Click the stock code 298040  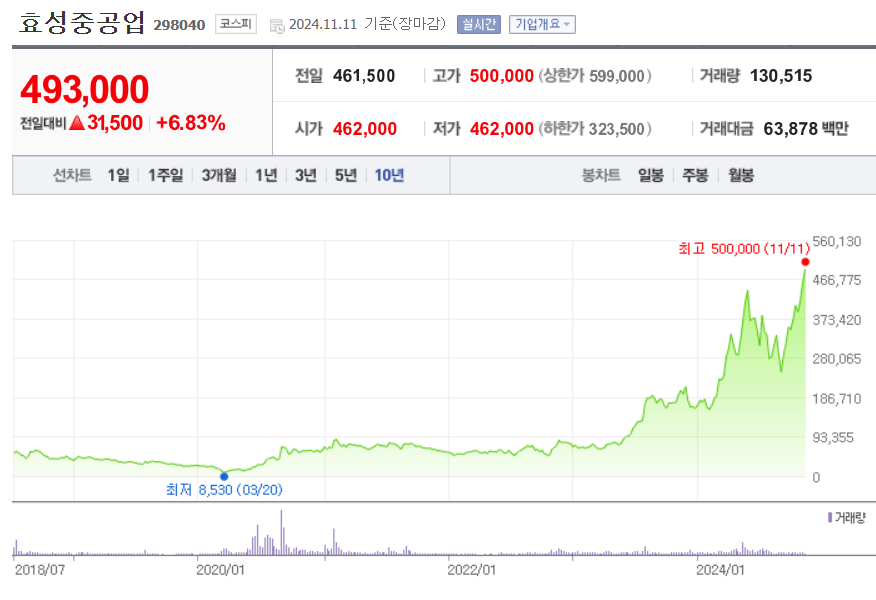[x=179, y=25]
